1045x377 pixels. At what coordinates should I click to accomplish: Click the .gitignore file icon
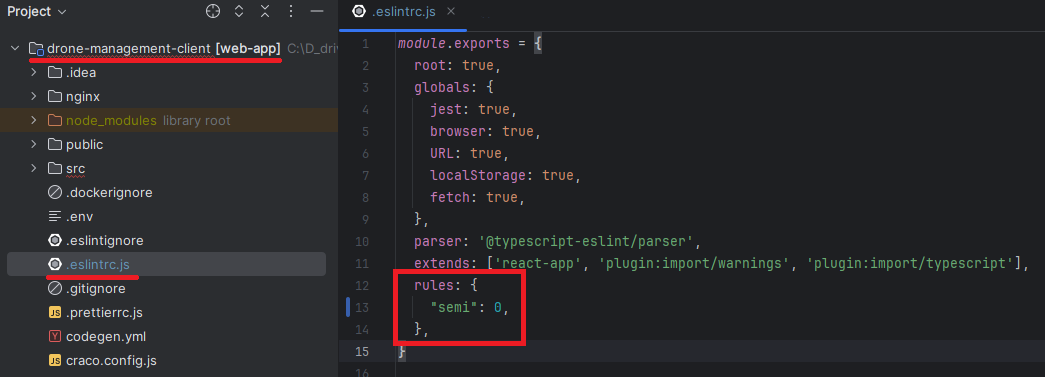point(55,288)
